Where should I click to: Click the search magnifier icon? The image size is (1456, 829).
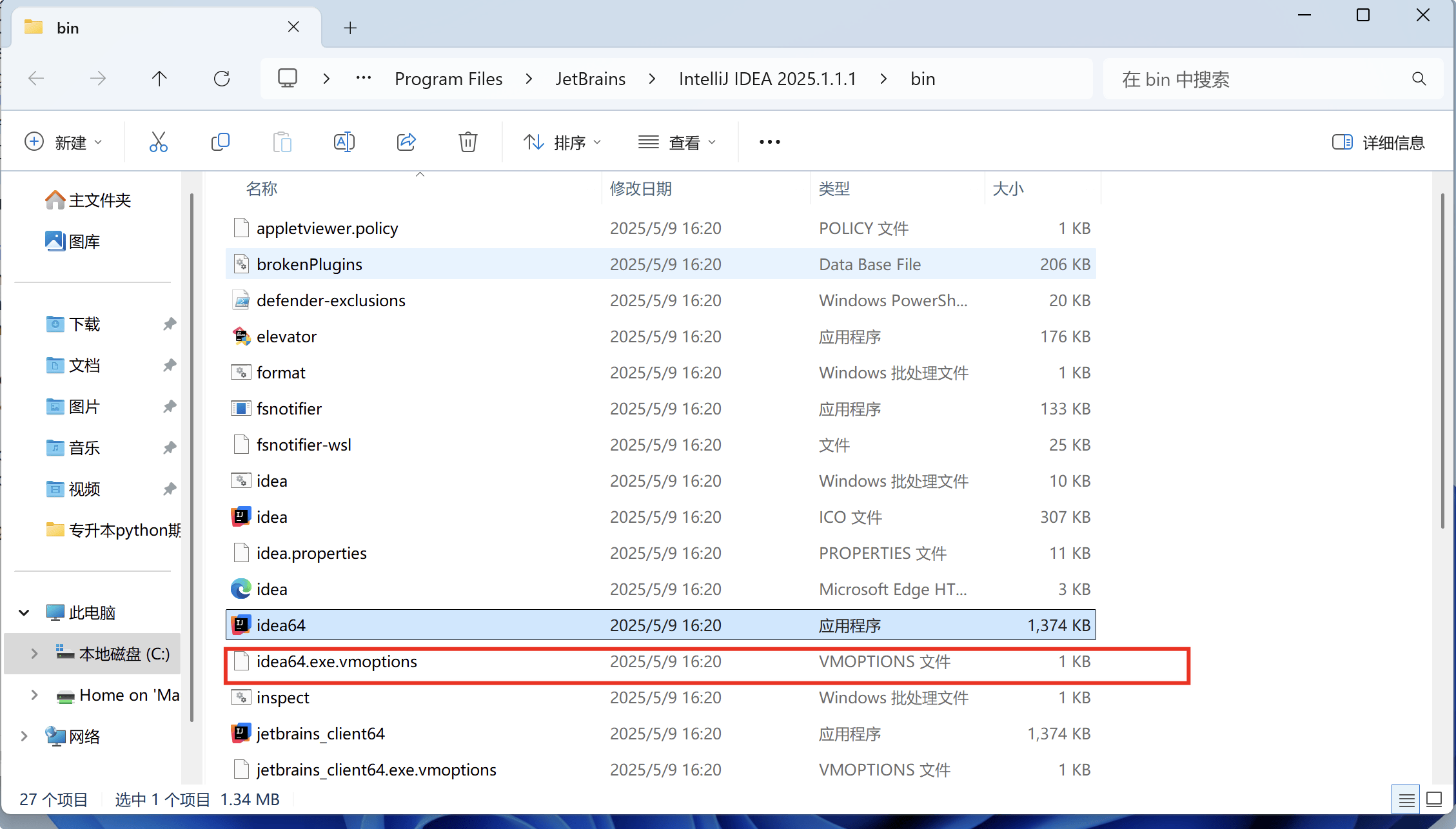[1419, 79]
